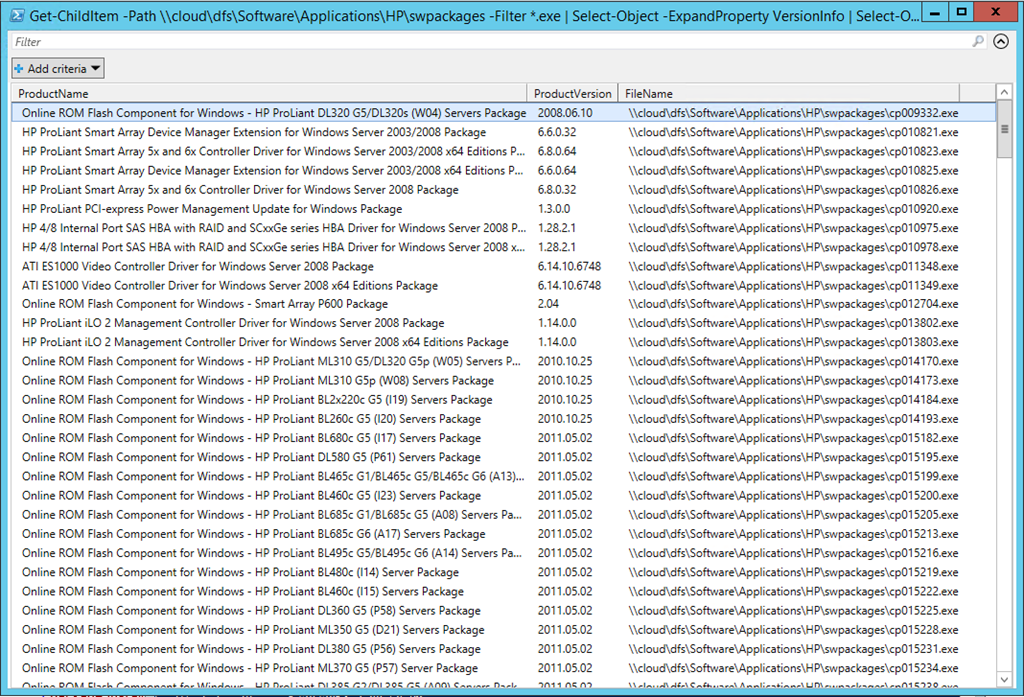
Task: Type in the Filter text field
Action: (490, 42)
